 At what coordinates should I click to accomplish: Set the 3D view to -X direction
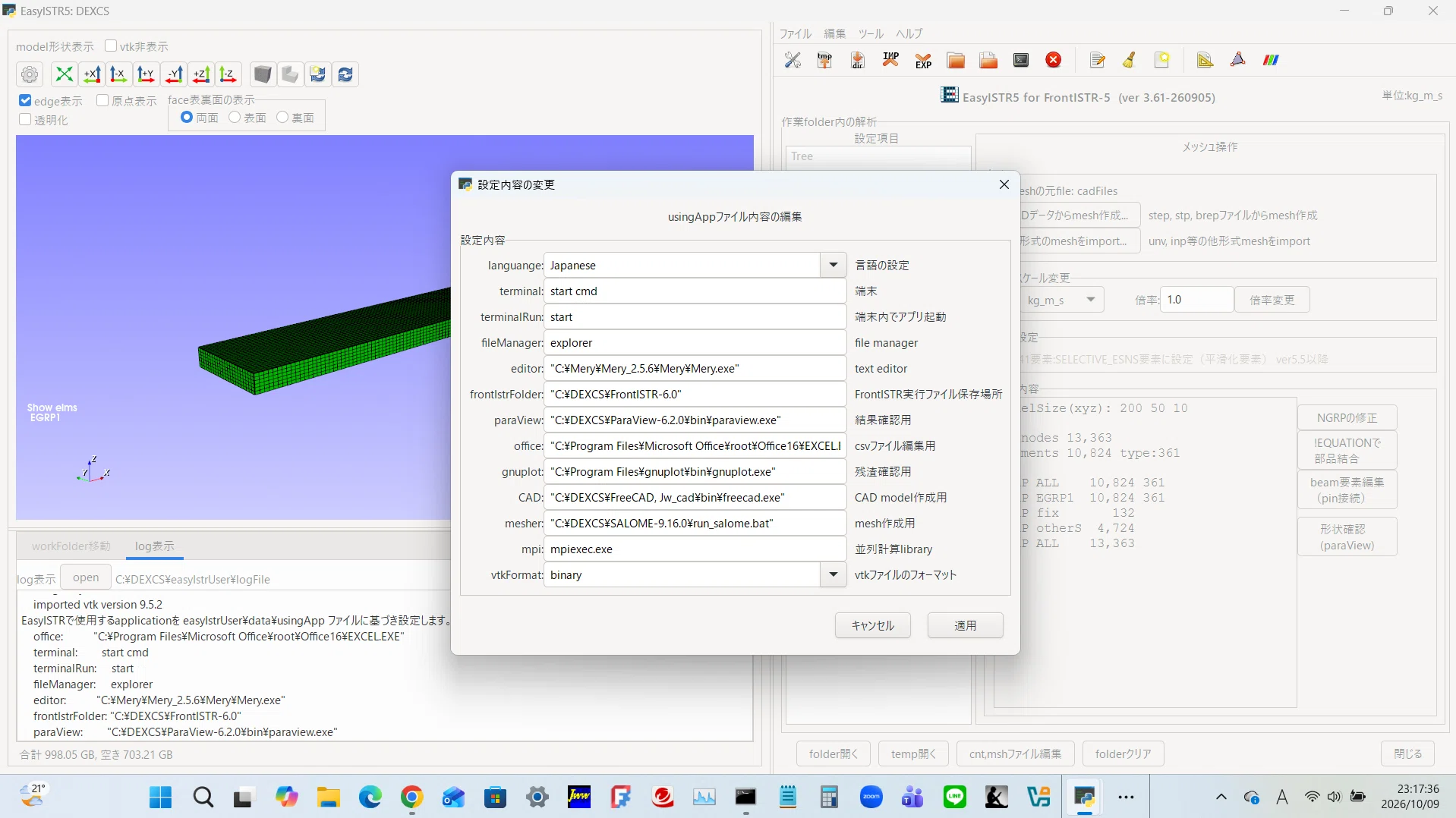[119, 74]
